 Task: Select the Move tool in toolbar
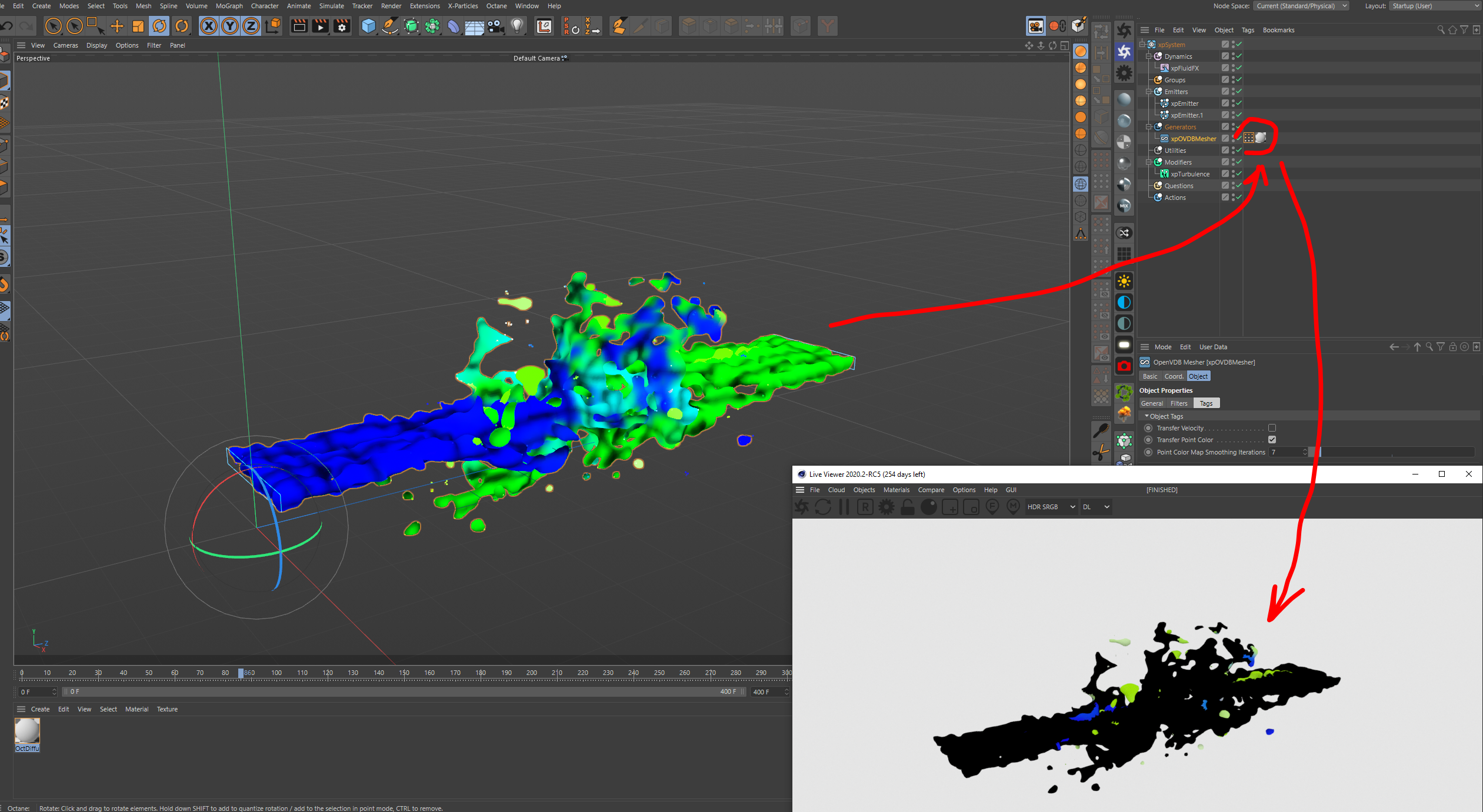point(116,26)
